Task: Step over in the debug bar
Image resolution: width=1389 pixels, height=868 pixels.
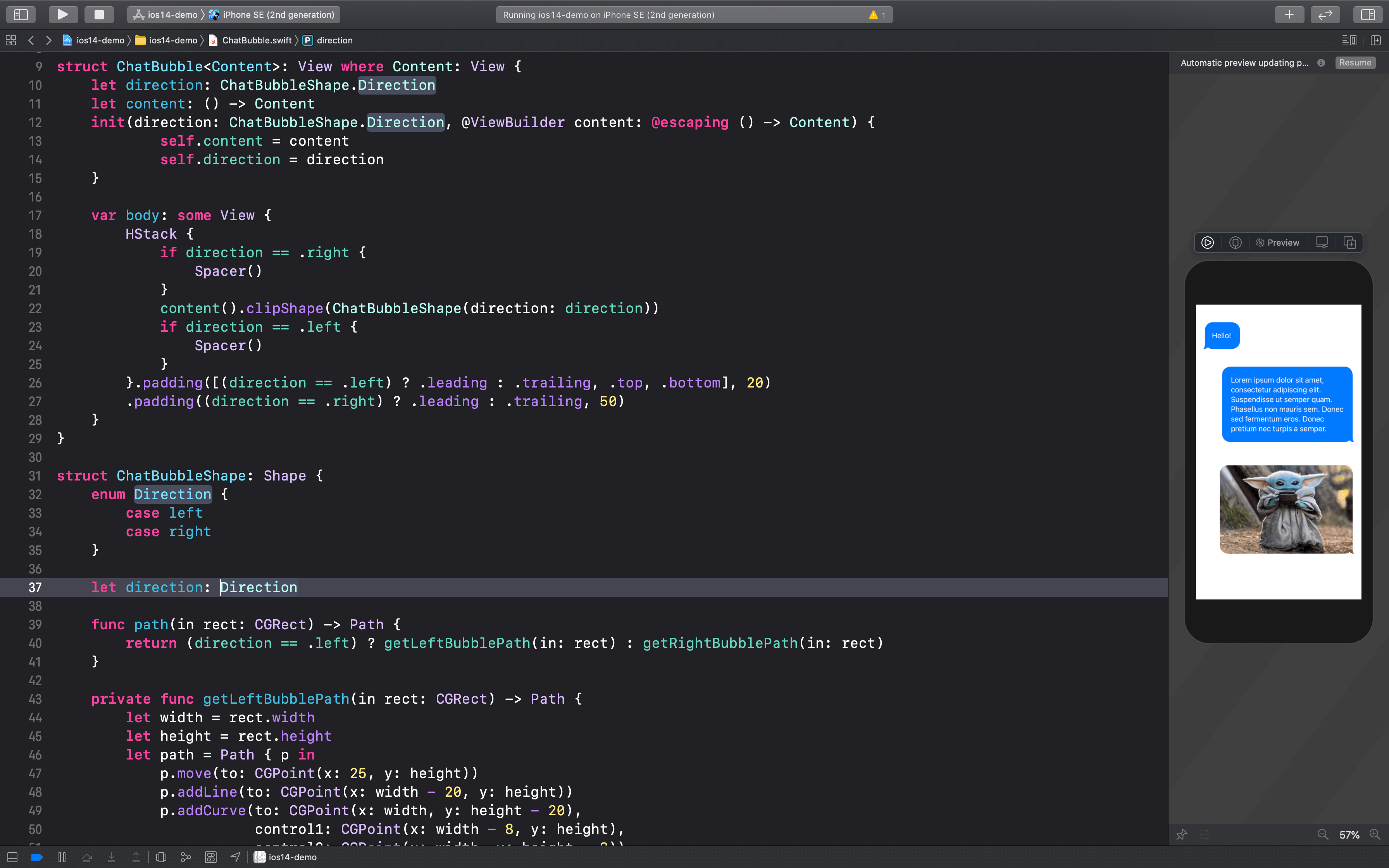Action: tap(87, 857)
